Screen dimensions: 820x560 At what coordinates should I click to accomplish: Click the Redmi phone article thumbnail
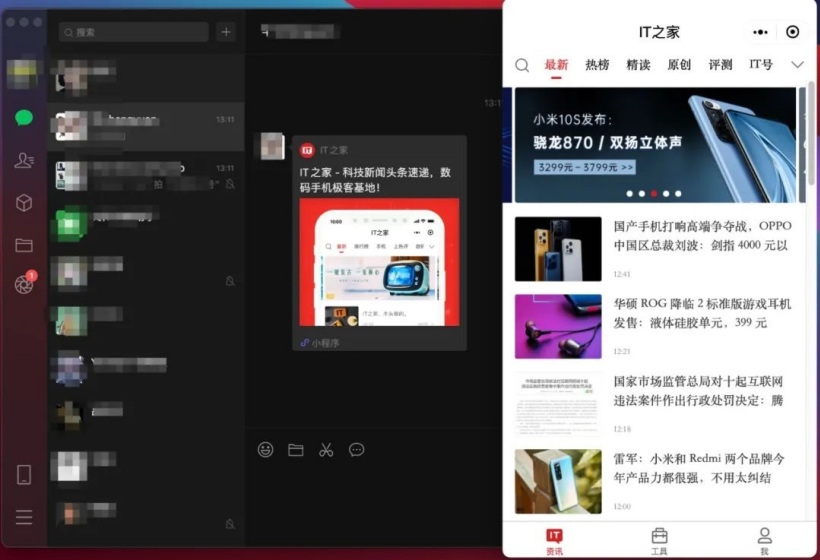[558, 481]
